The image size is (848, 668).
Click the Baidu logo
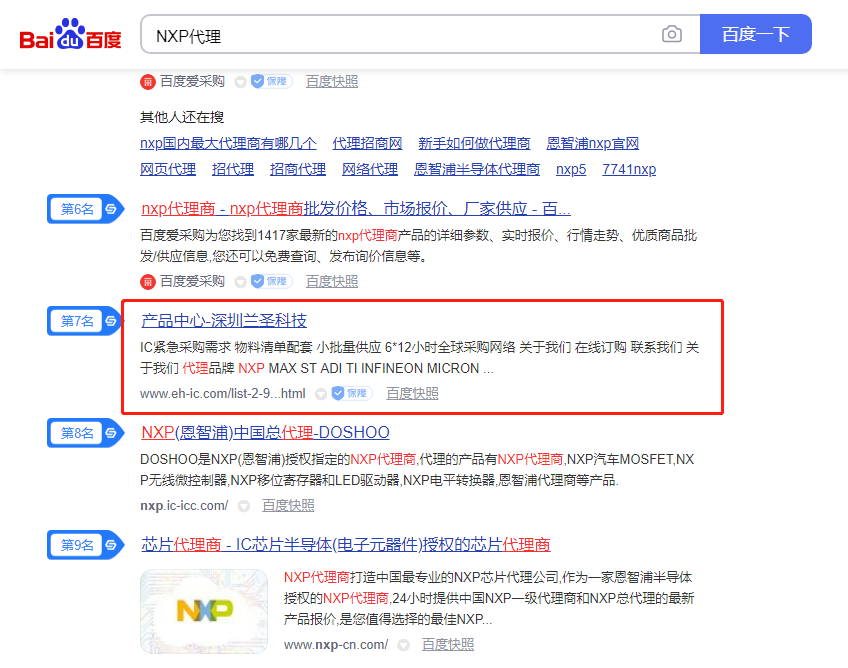(71, 36)
